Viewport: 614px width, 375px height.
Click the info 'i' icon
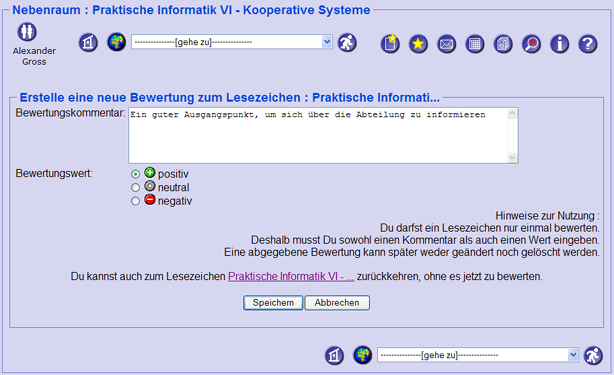pos(560,44)
